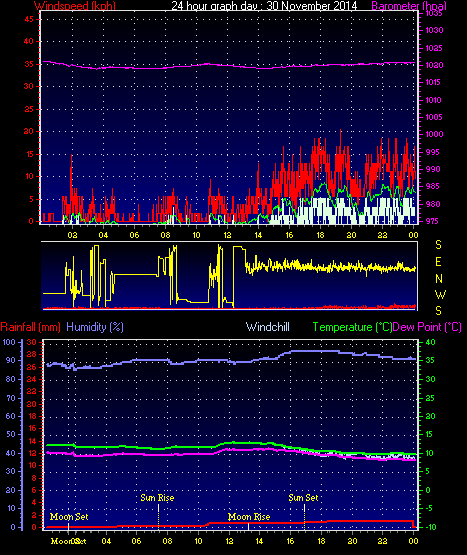
Task: Select the 'Temperature (°C)' legend label
Action: (x=352, y=327)
